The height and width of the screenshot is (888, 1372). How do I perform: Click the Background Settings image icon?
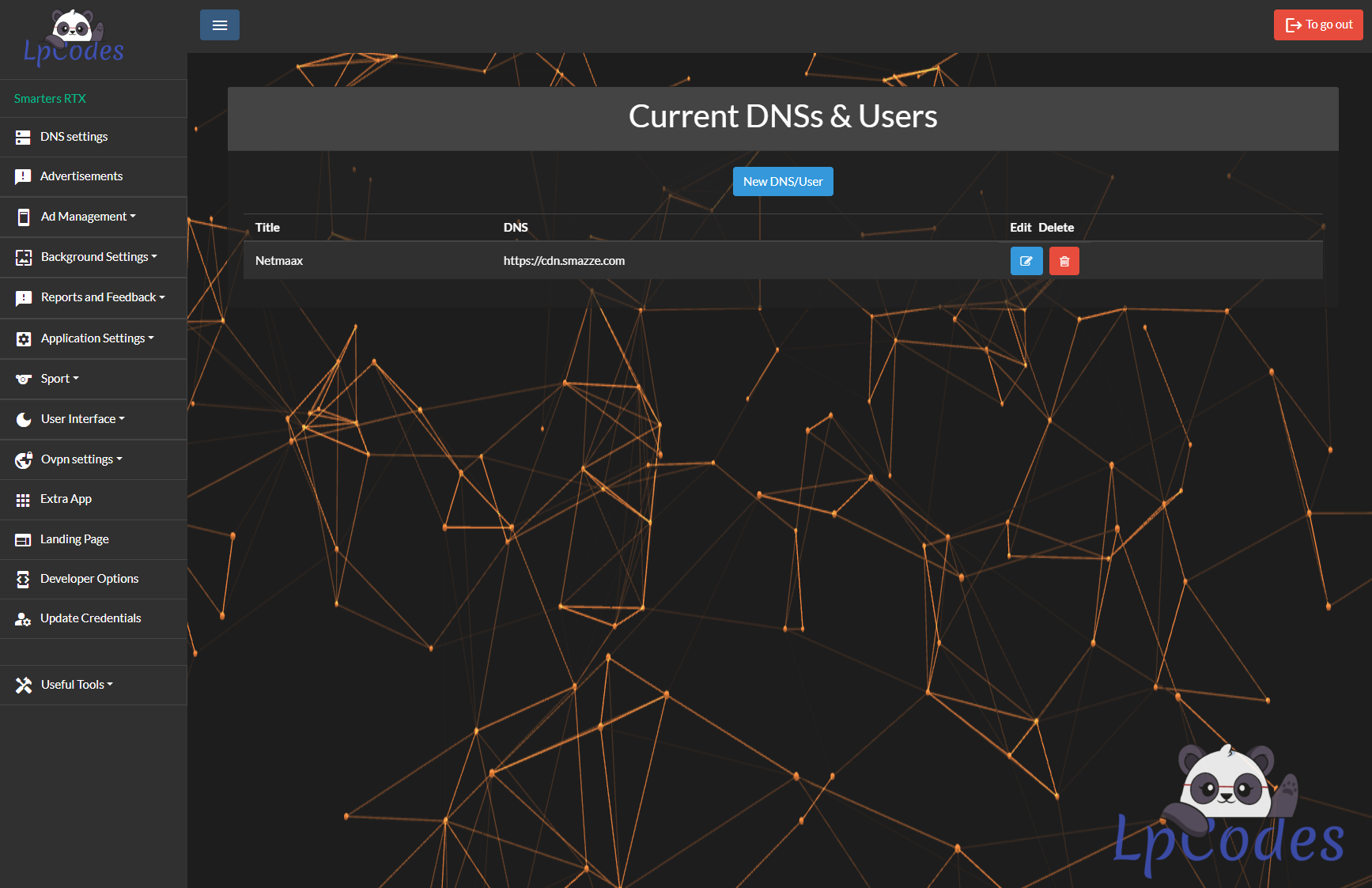click(24, 258)
